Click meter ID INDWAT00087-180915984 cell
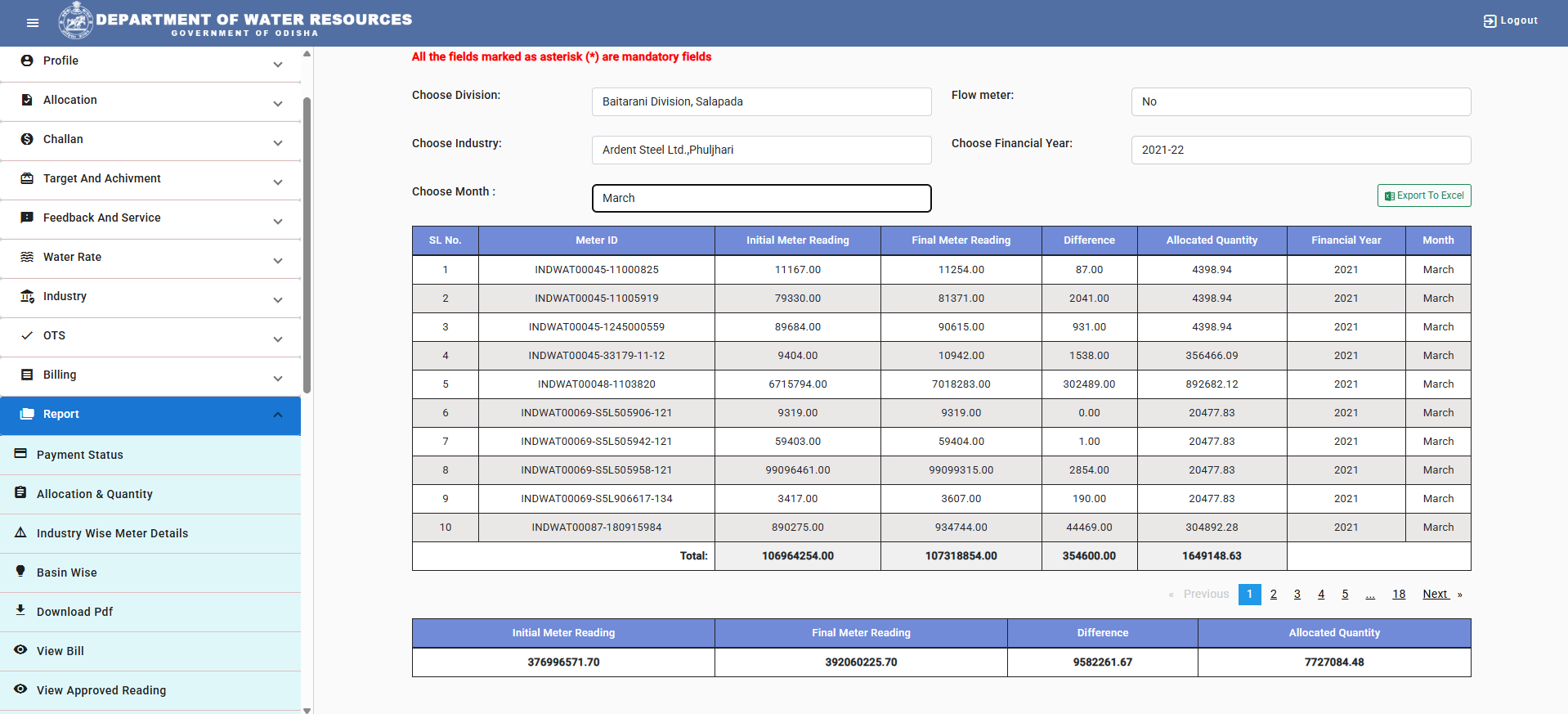 597,528
